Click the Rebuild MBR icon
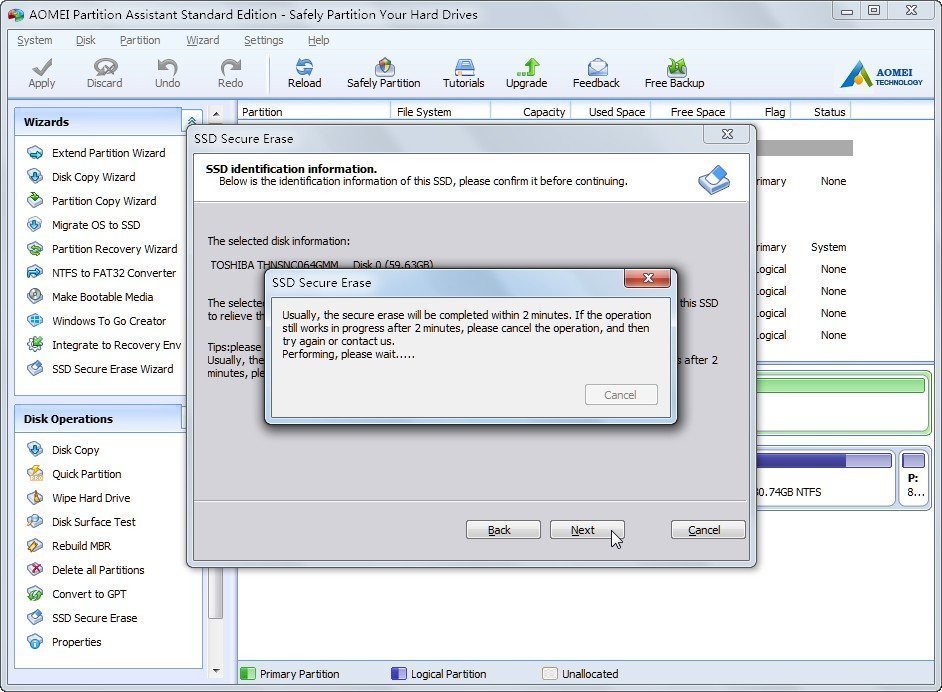The height and width of the screenshot is (692, 942). pos(35,546)
